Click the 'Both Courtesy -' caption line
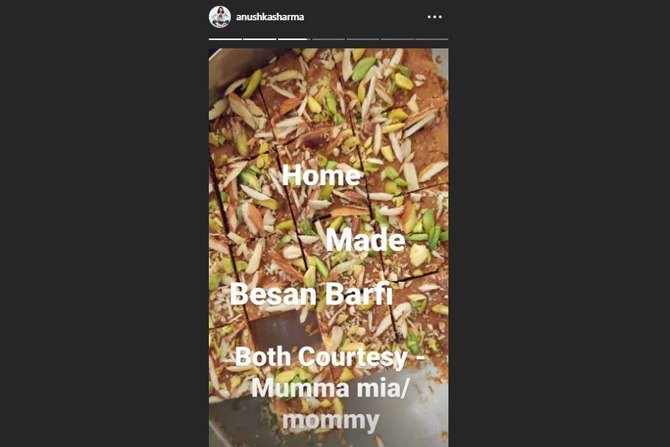This screenshot has height=447, width=670. coord(330,357)
